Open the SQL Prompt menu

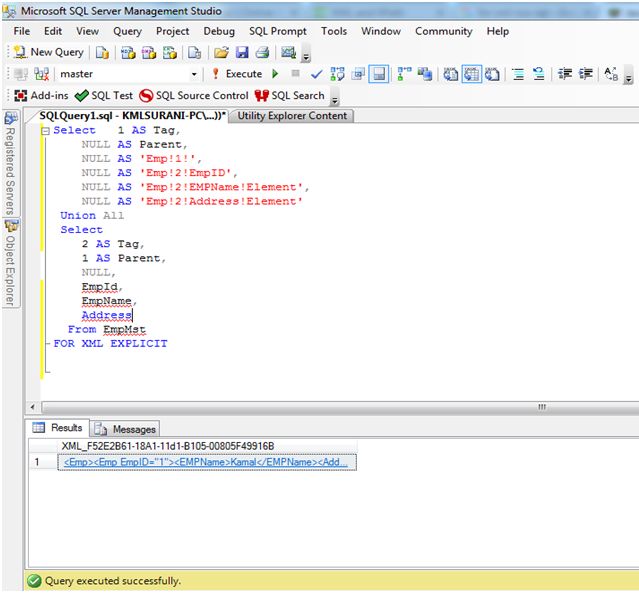point(279,31)
